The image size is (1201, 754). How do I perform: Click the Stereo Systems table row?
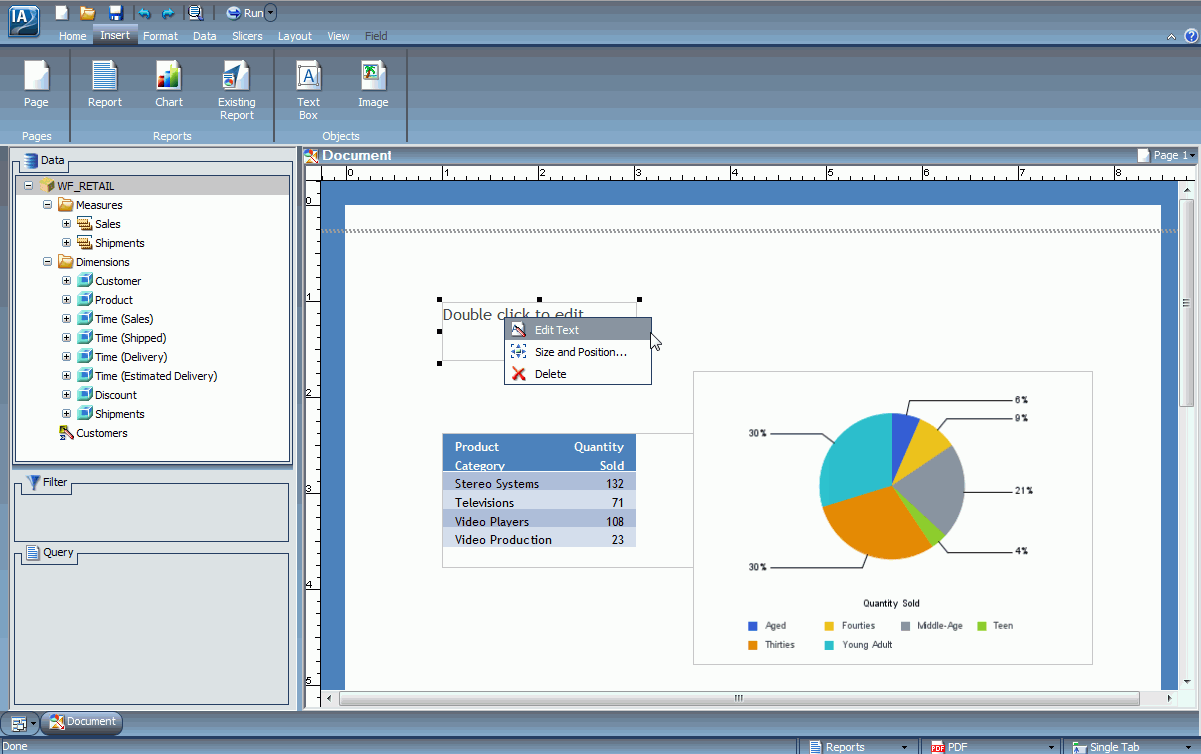pos(539,484)
